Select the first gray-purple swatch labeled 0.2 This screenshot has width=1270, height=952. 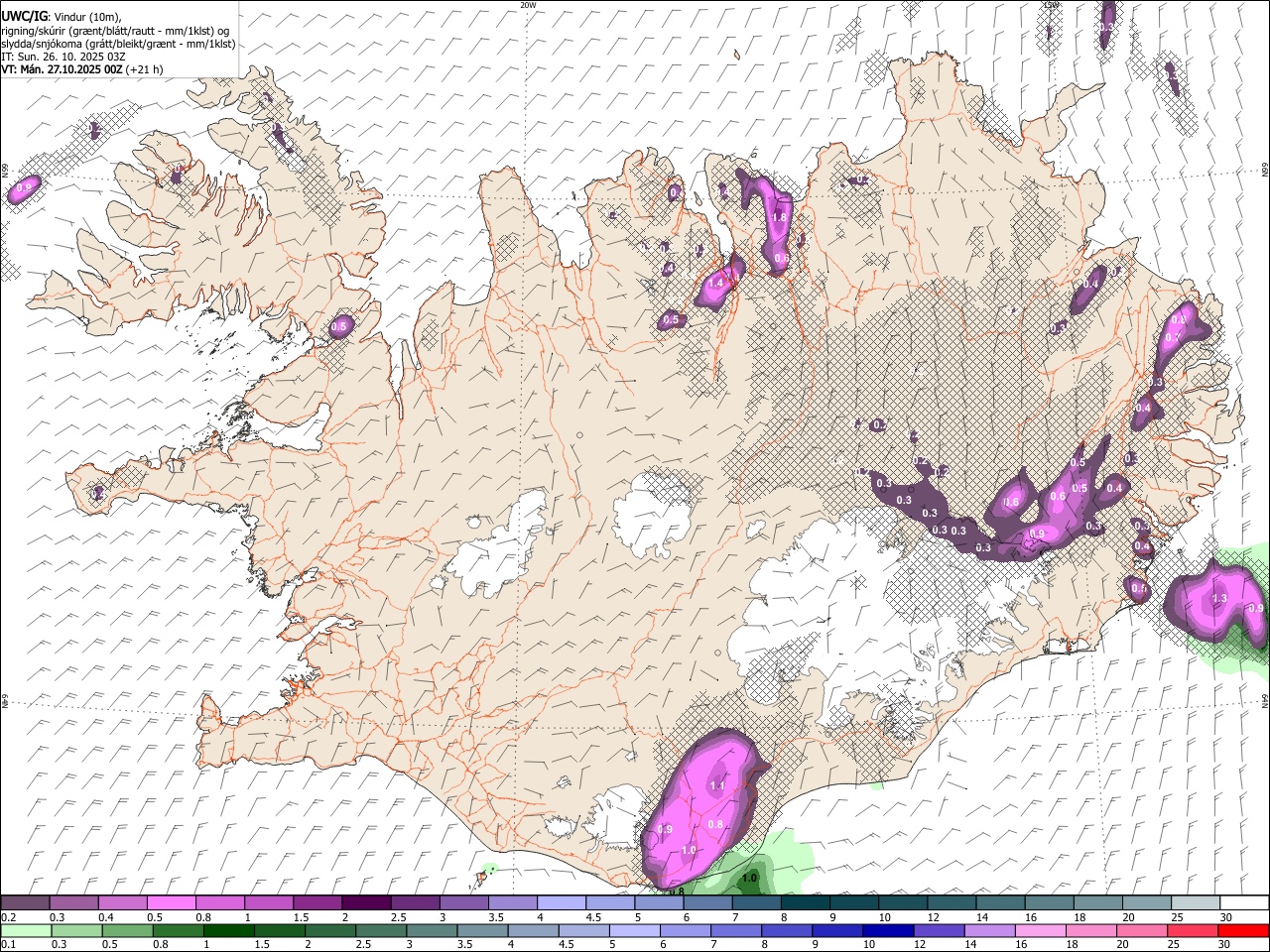click(25, 902)
